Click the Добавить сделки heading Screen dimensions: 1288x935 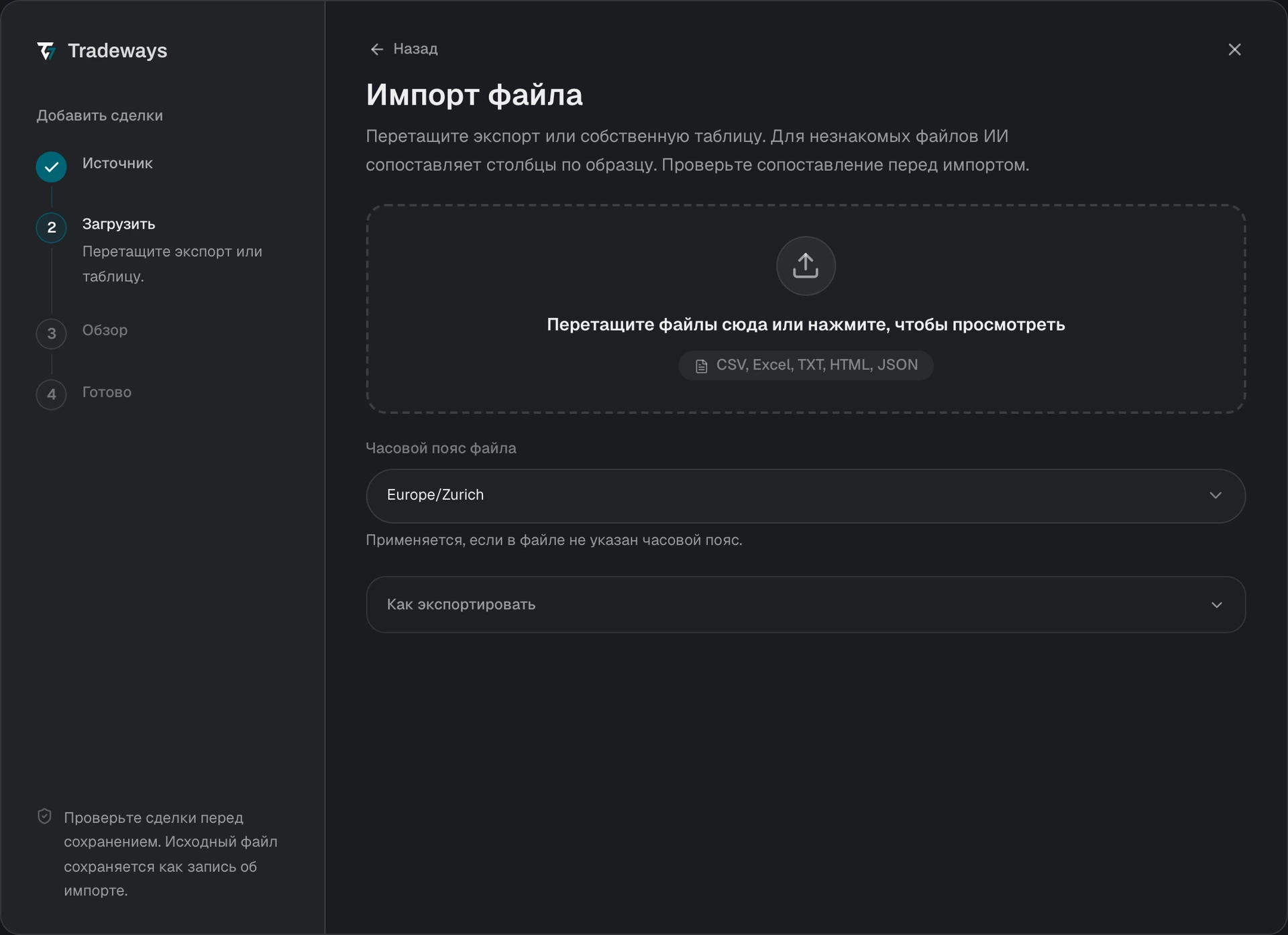[99, 115]
